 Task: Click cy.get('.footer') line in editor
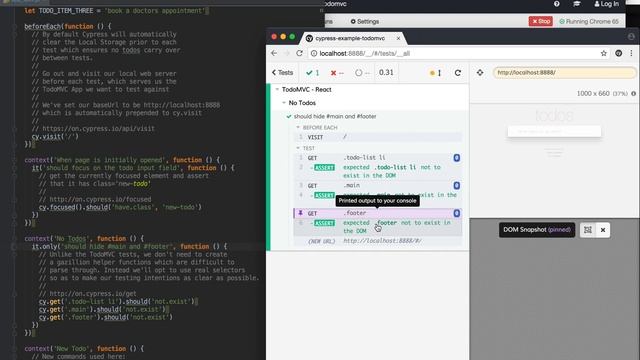point(106,317)
